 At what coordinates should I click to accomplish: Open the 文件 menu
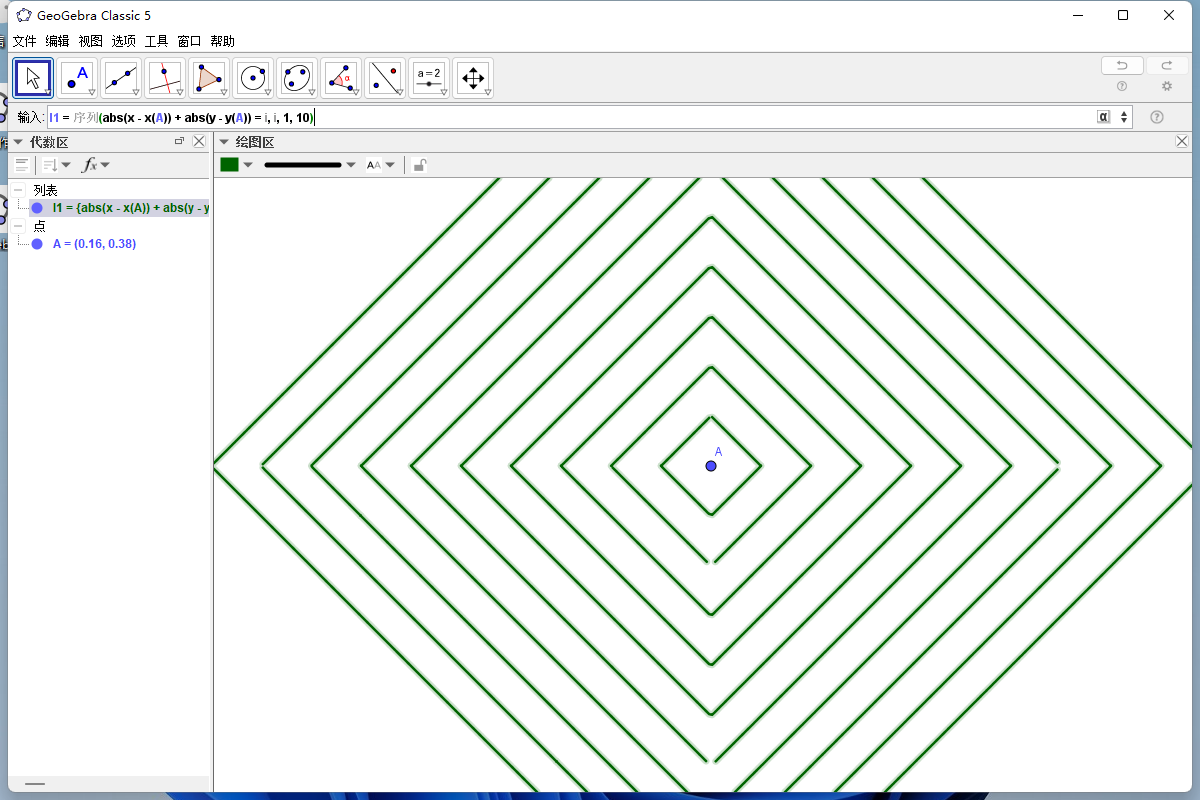(x=24, y=41)
